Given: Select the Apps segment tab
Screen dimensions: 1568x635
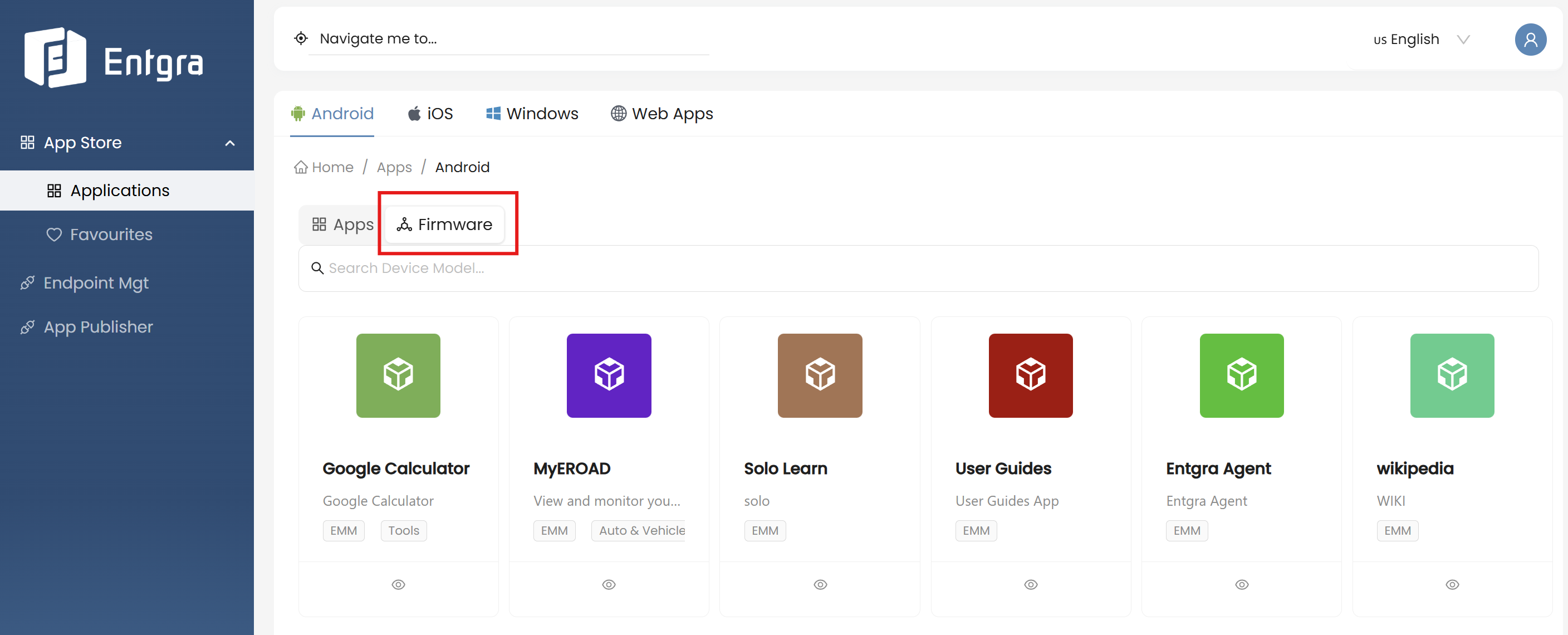Looking at the screenshot, I should (342, 224).
